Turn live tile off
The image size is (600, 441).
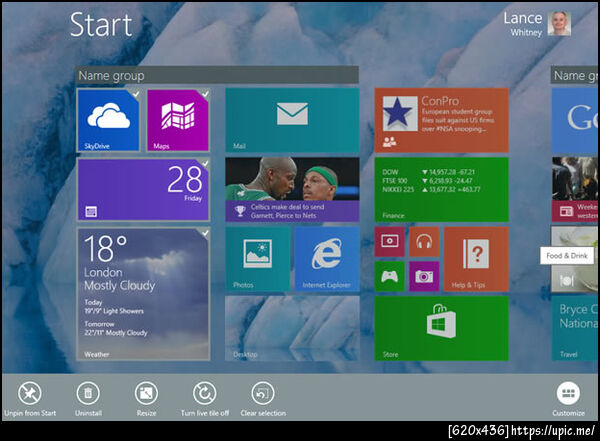205,399
